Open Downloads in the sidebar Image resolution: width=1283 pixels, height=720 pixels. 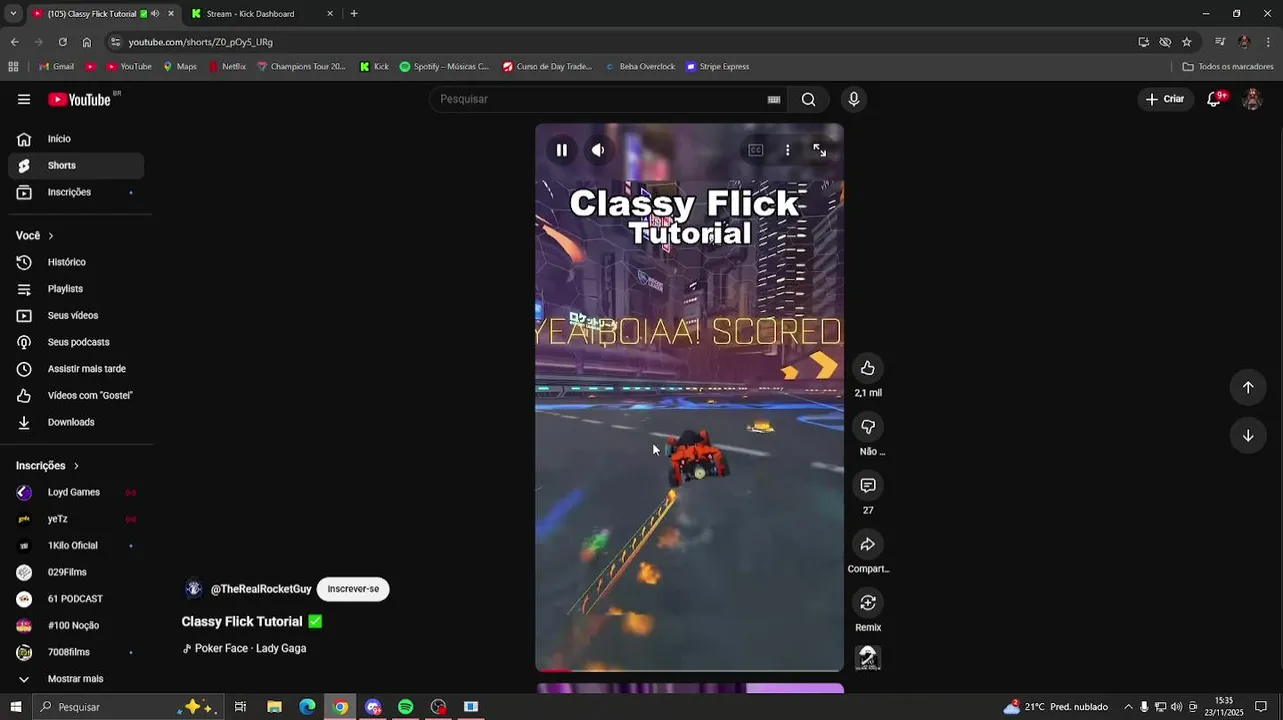[x=76, y=422]
